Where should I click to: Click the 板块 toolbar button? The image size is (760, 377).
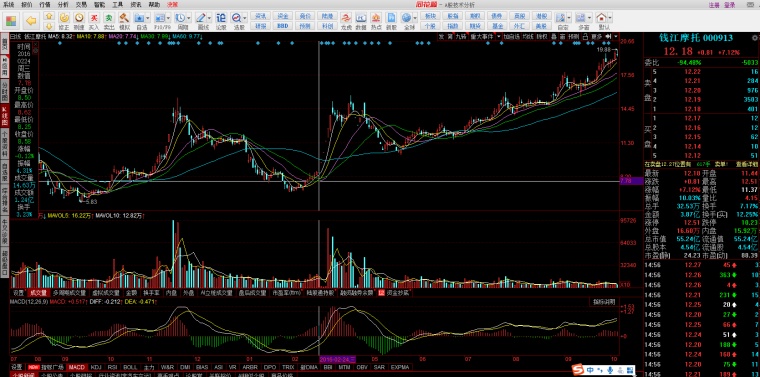(430, 16)
